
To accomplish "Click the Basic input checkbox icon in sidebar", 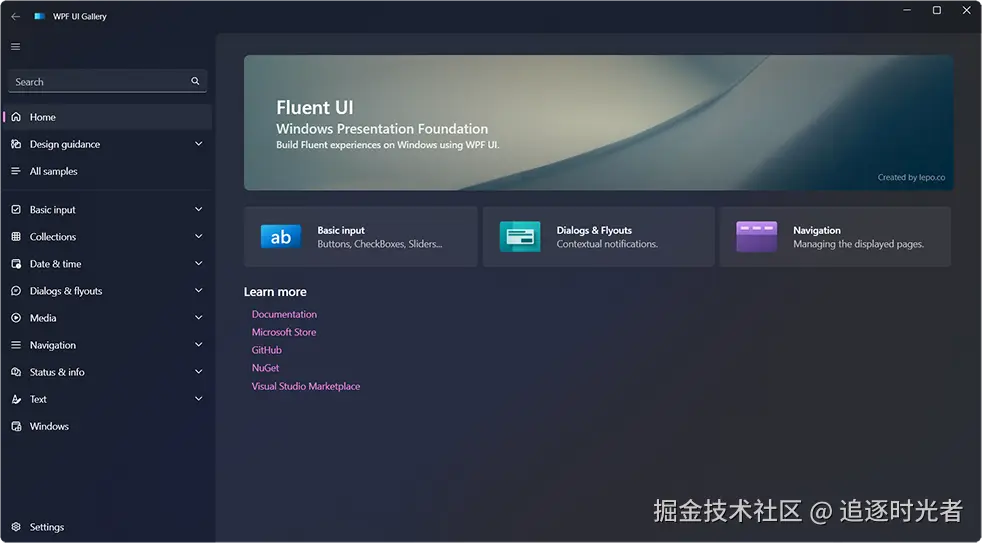I will (x=16, y=210).
